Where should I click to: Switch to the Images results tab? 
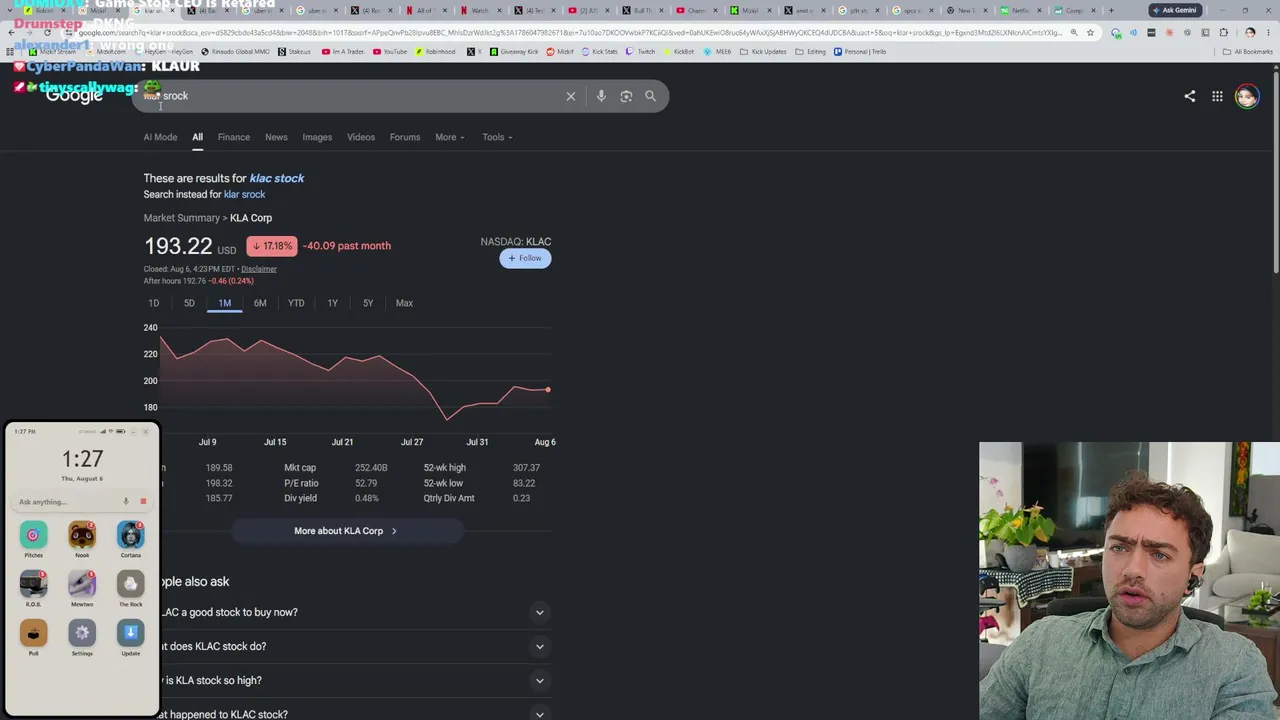(317, 137)
